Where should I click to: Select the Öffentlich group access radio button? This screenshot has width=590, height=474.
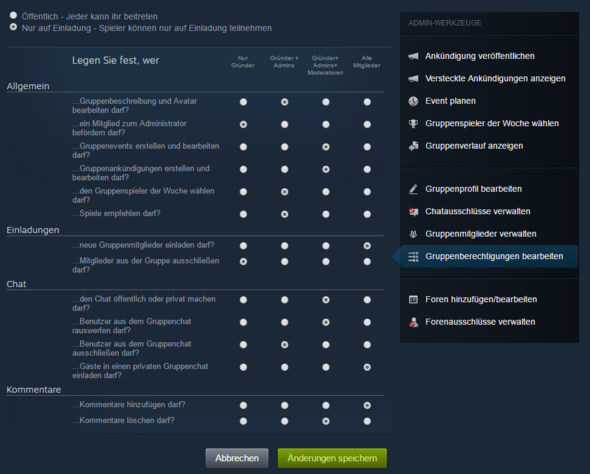[x=14, y=15]
